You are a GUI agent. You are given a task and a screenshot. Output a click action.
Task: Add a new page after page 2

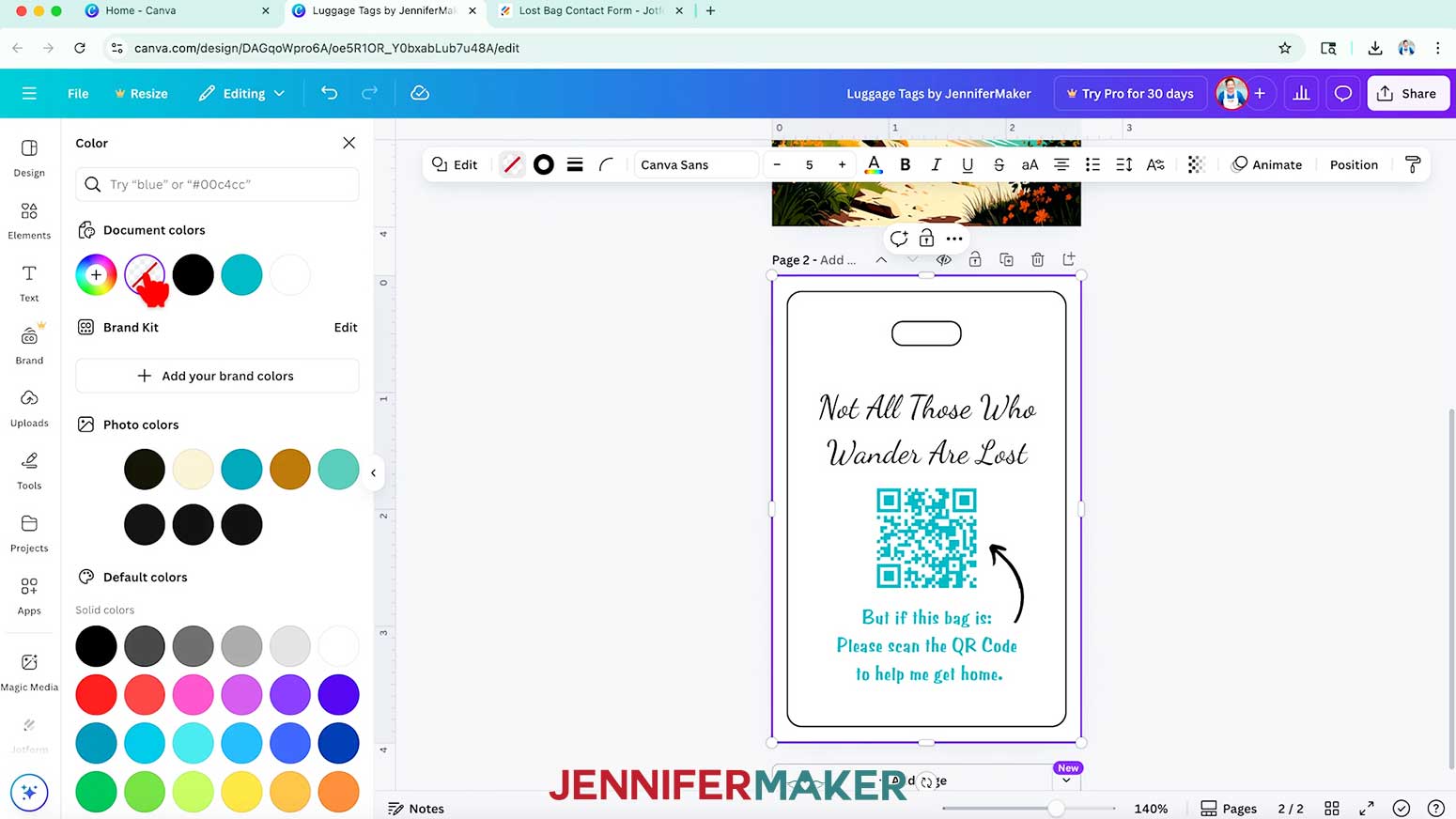pyautogui.click(x=1069, y=259)
